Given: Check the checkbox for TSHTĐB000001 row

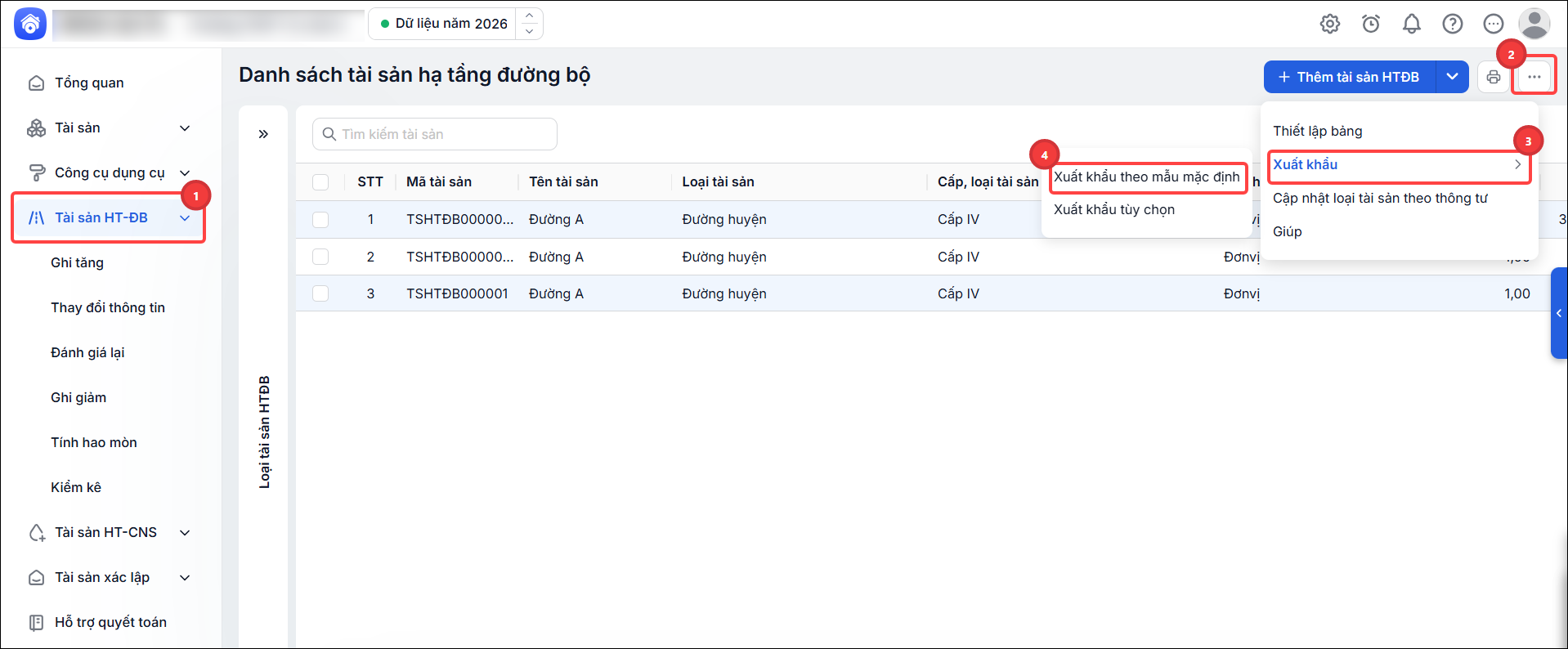Looking at the screenshot, I should coord(320,293).
